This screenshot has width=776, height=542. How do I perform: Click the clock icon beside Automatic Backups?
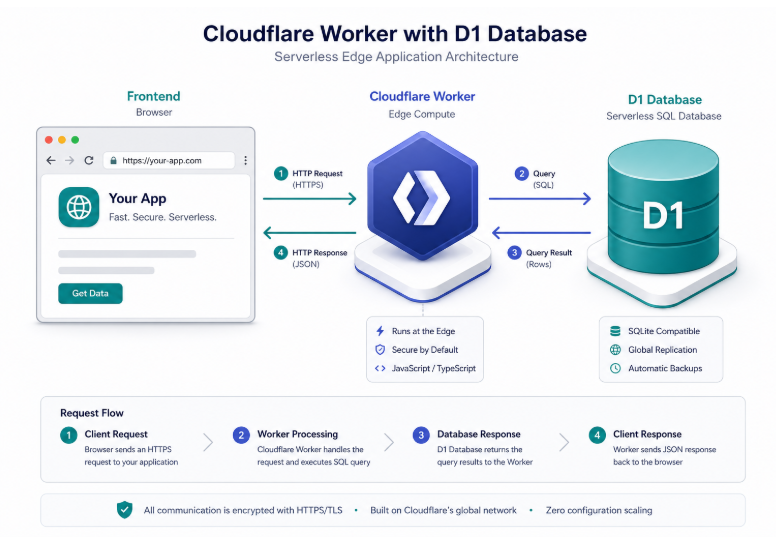(x=615, y=368)
